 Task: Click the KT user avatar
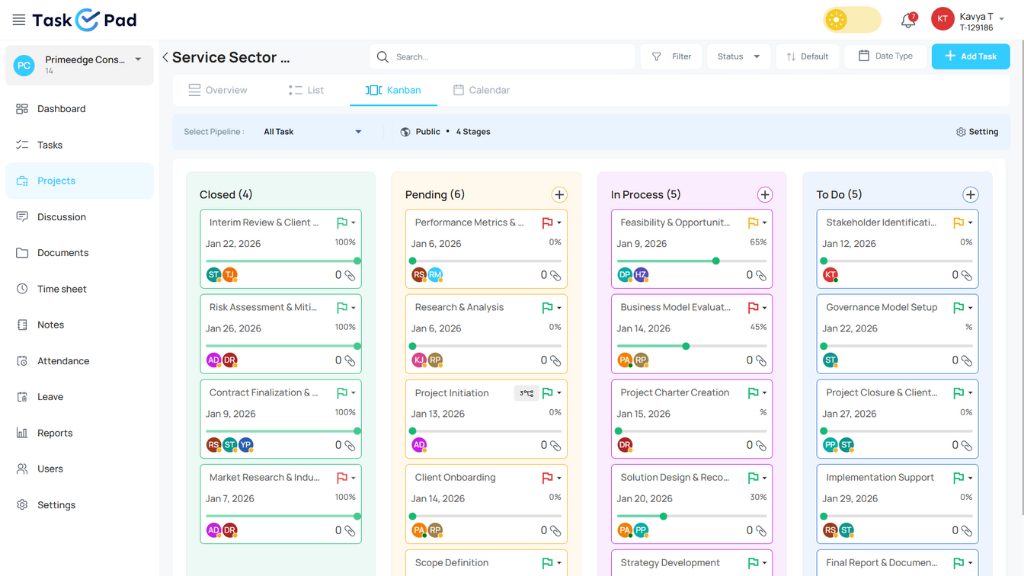coord(942,19)
